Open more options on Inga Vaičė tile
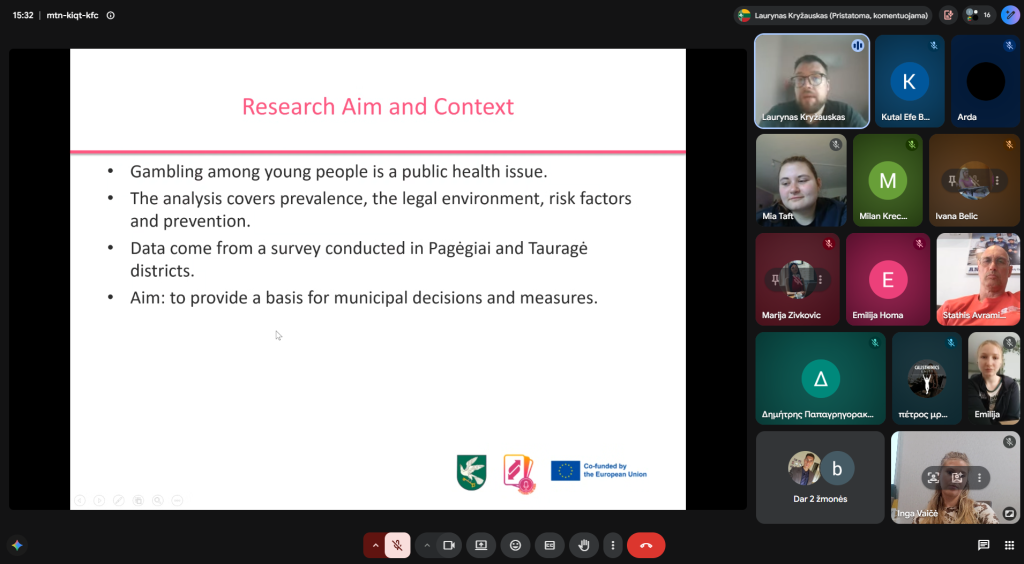 [x=979, y=478]
